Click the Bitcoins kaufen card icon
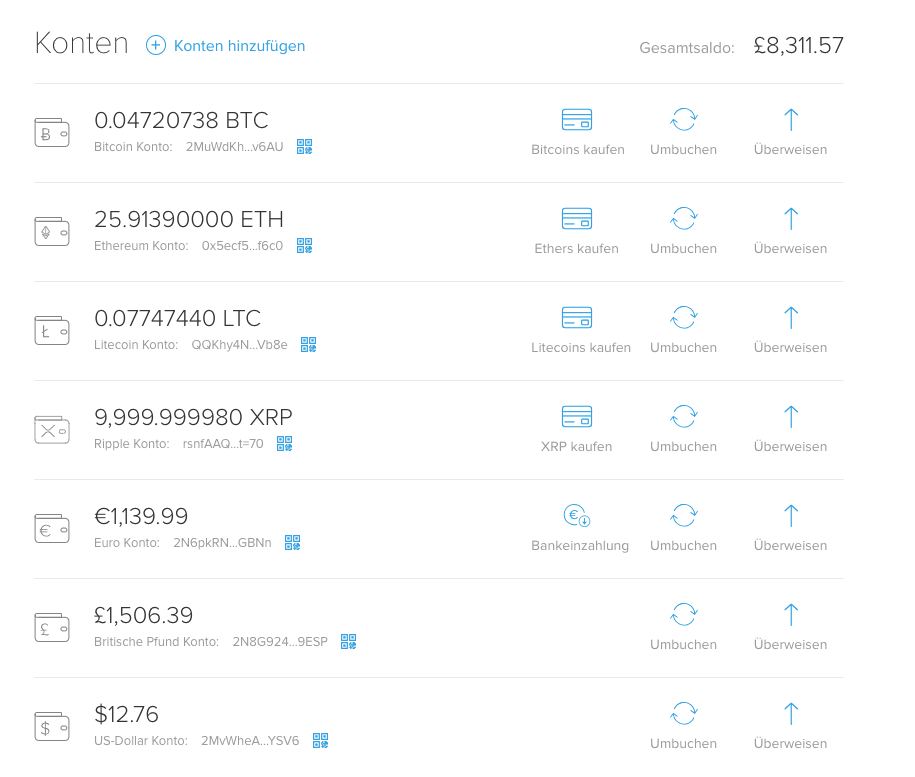Screen dimensions: 915x777 577,120
